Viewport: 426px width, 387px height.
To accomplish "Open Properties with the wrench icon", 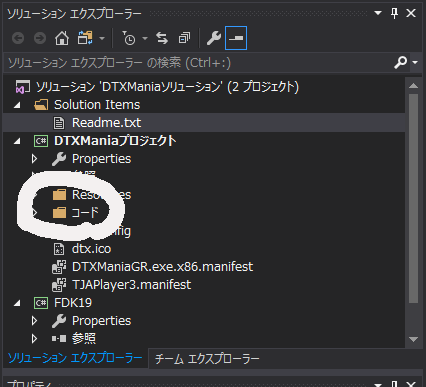I will (214, 38).
